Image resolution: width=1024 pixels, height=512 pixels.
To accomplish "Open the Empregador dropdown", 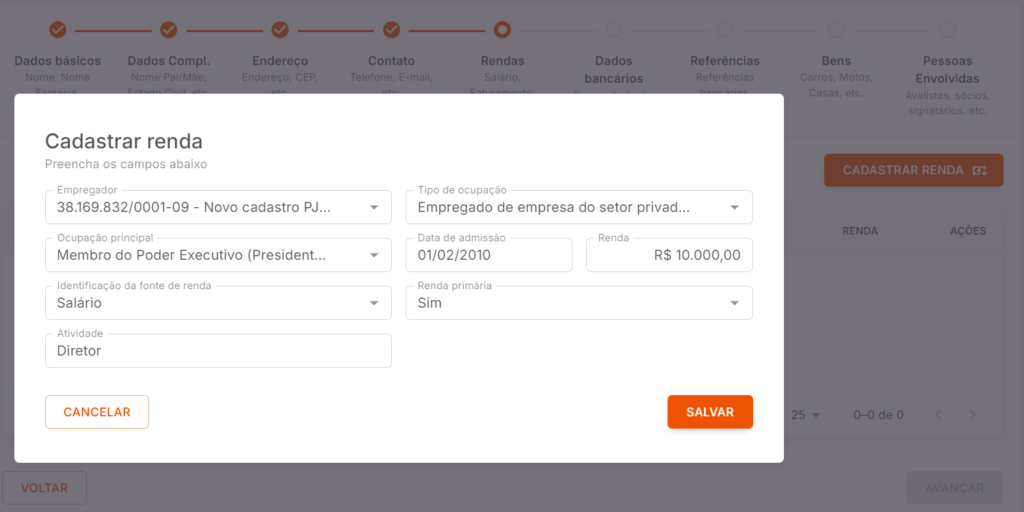I will (x=218, y=207).
